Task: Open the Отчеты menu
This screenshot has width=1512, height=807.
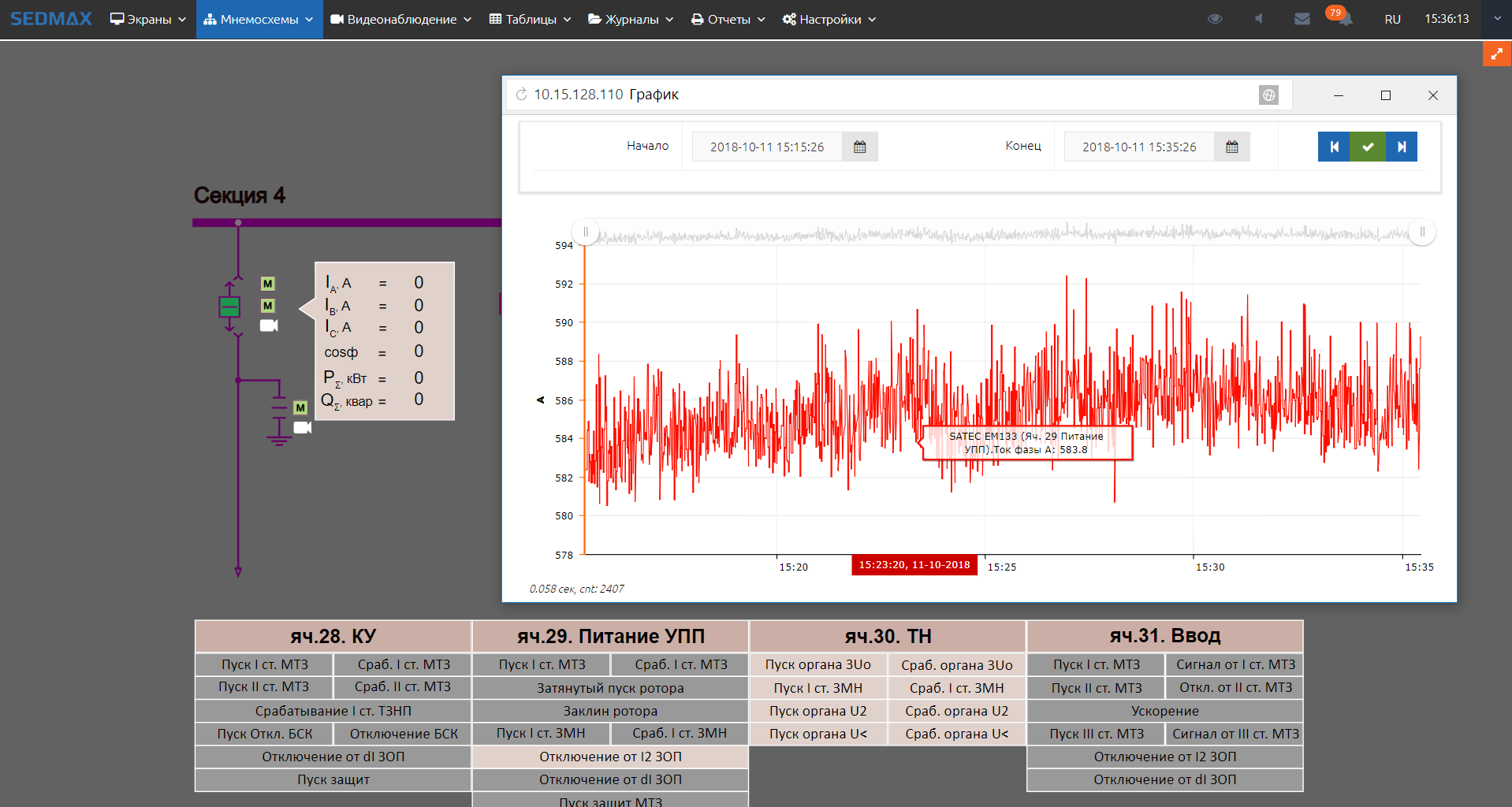Action: (728, 19)
